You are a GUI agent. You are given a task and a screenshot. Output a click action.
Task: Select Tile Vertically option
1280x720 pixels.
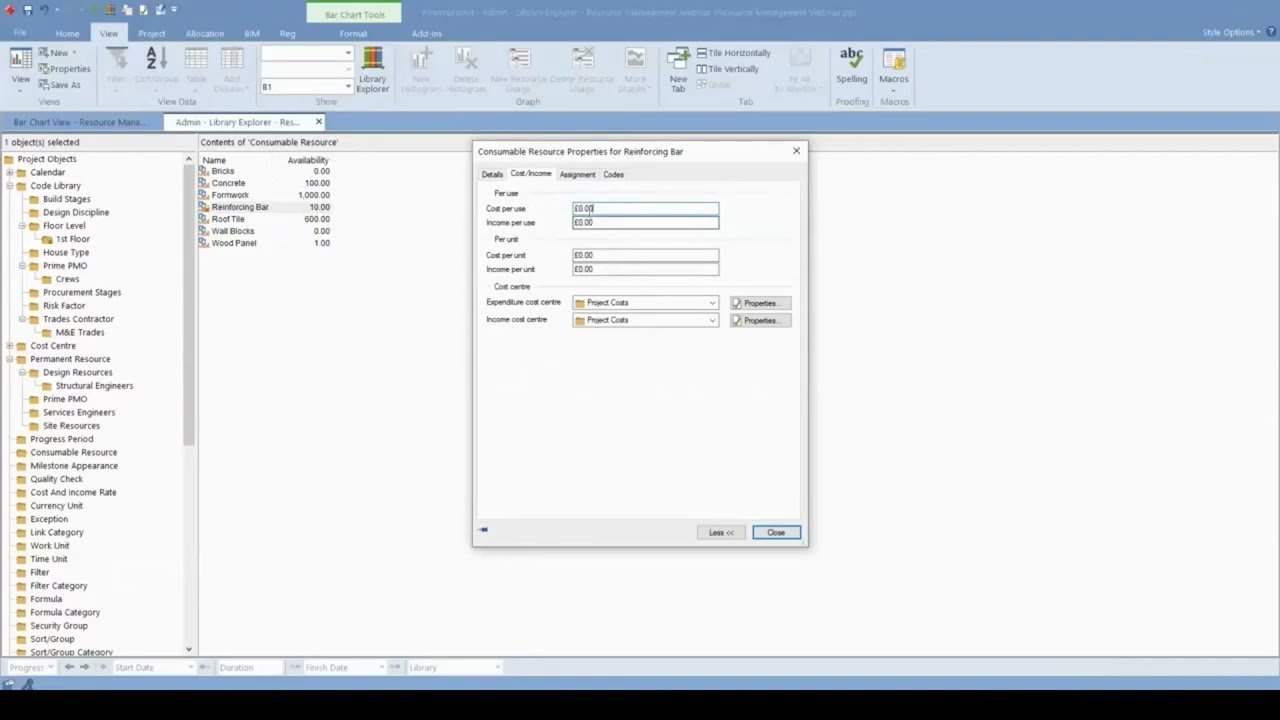(x=727, y=69)
